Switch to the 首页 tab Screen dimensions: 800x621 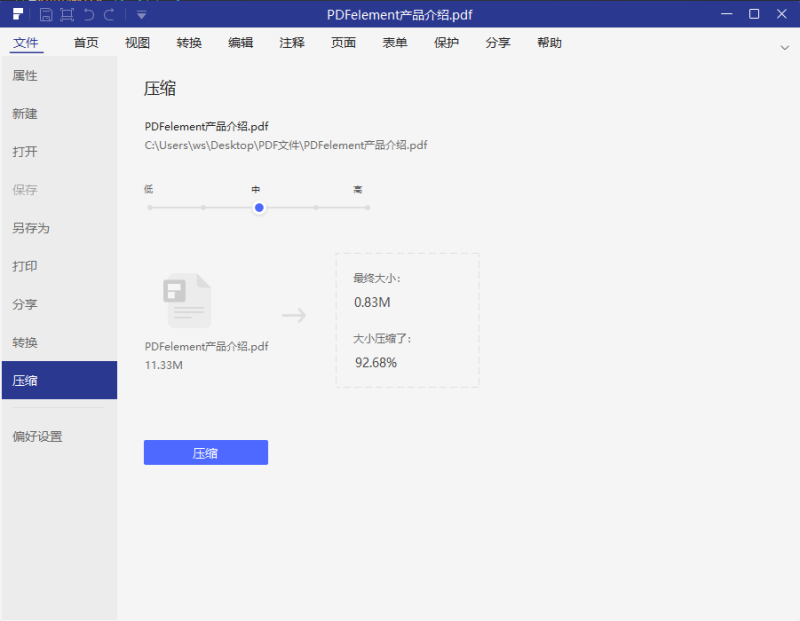point(86,42)
